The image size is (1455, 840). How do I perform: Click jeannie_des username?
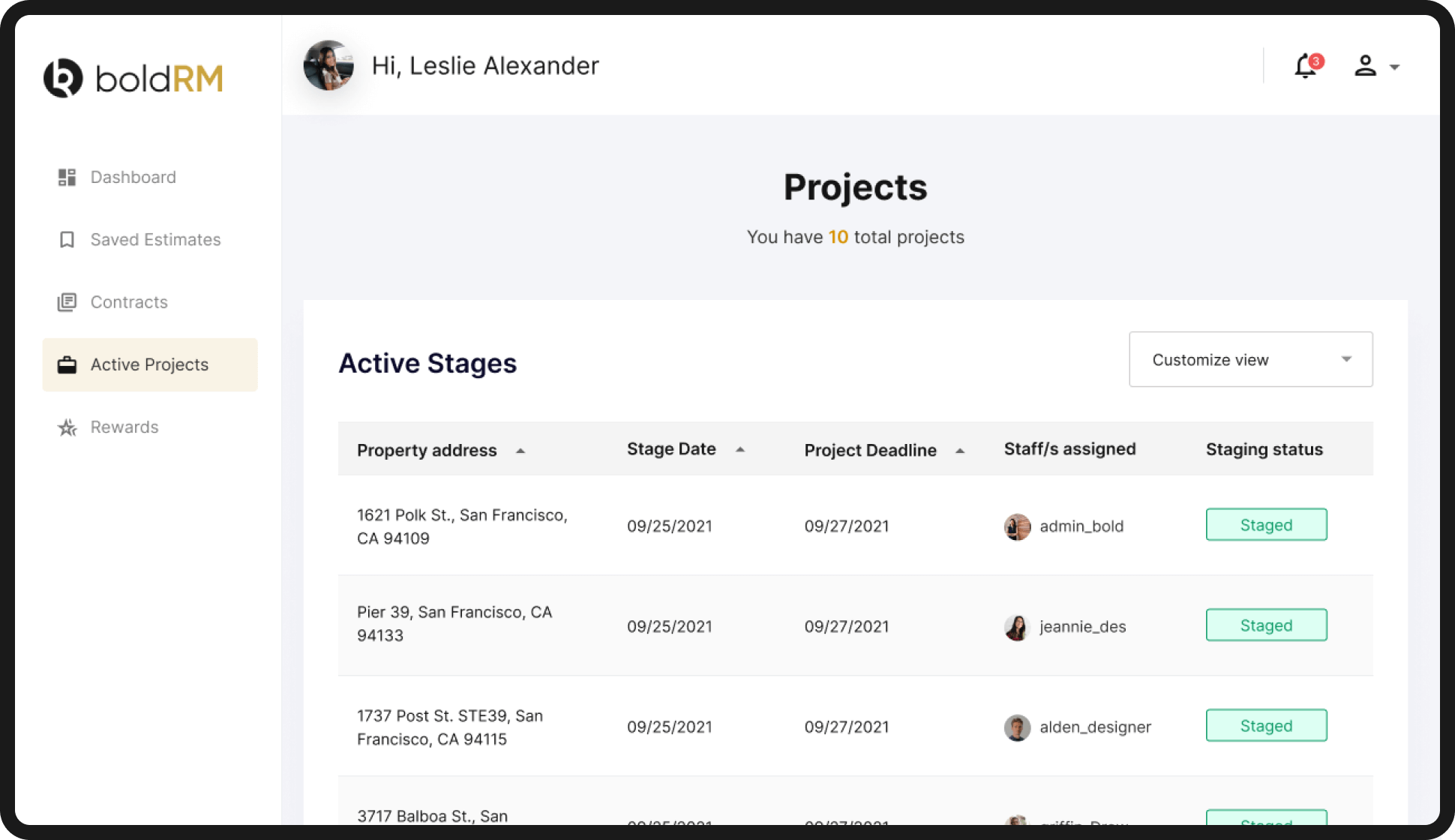(1083, 627)
